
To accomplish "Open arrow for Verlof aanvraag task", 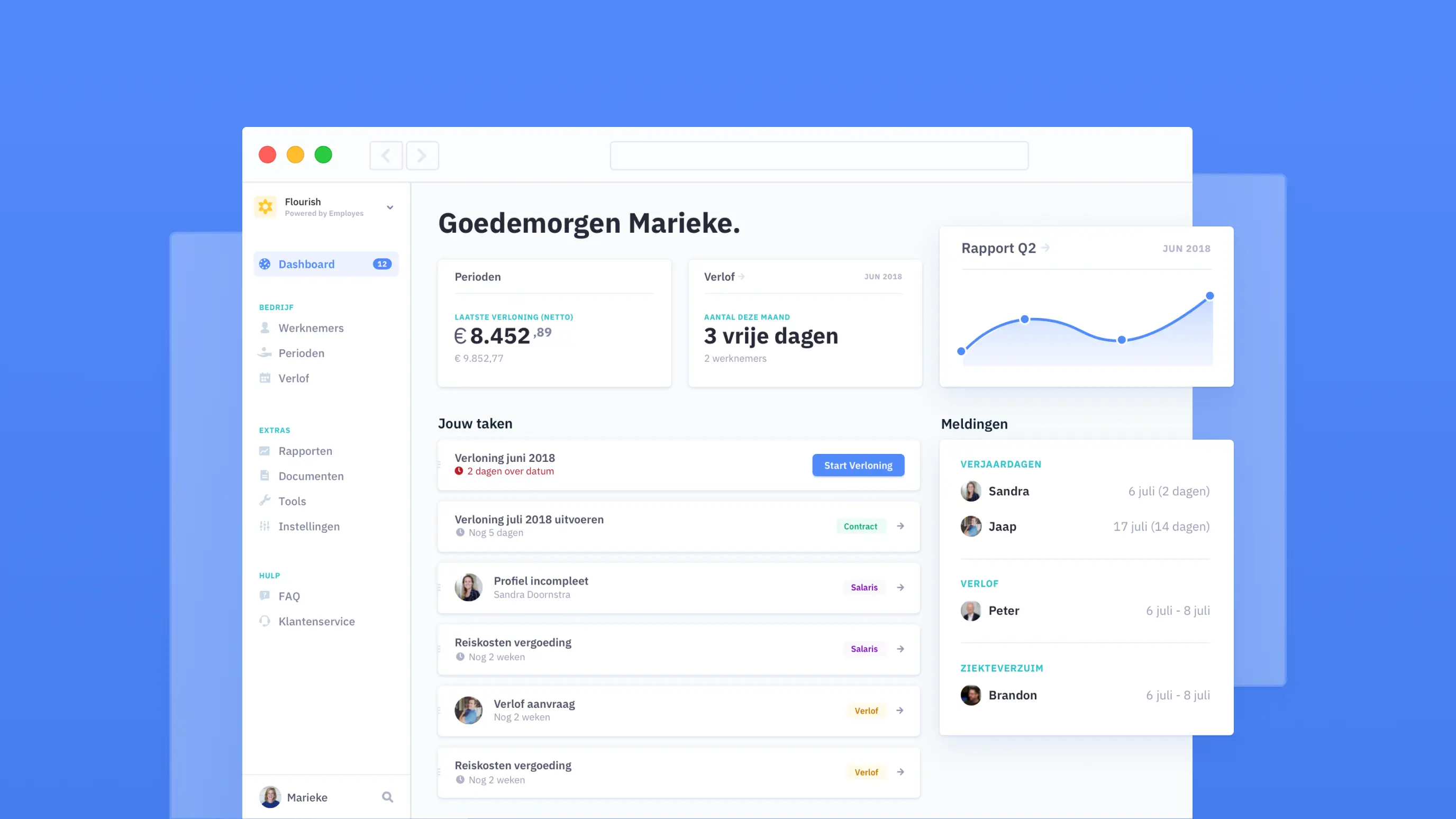I will (900, 711).
